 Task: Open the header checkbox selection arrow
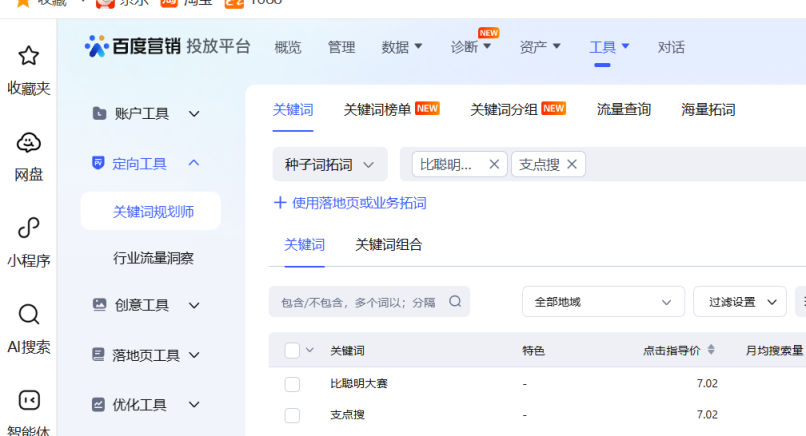[x=309, y=350]
